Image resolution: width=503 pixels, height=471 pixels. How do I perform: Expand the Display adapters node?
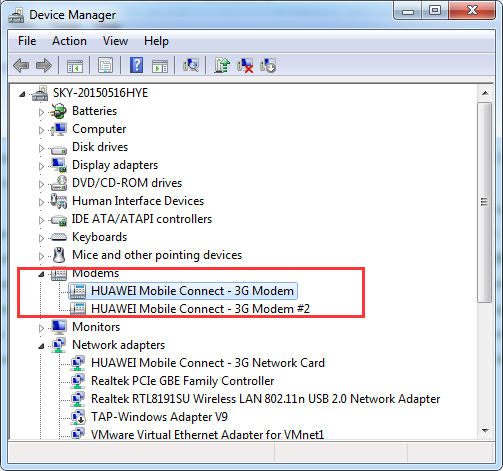pos(41,166)
